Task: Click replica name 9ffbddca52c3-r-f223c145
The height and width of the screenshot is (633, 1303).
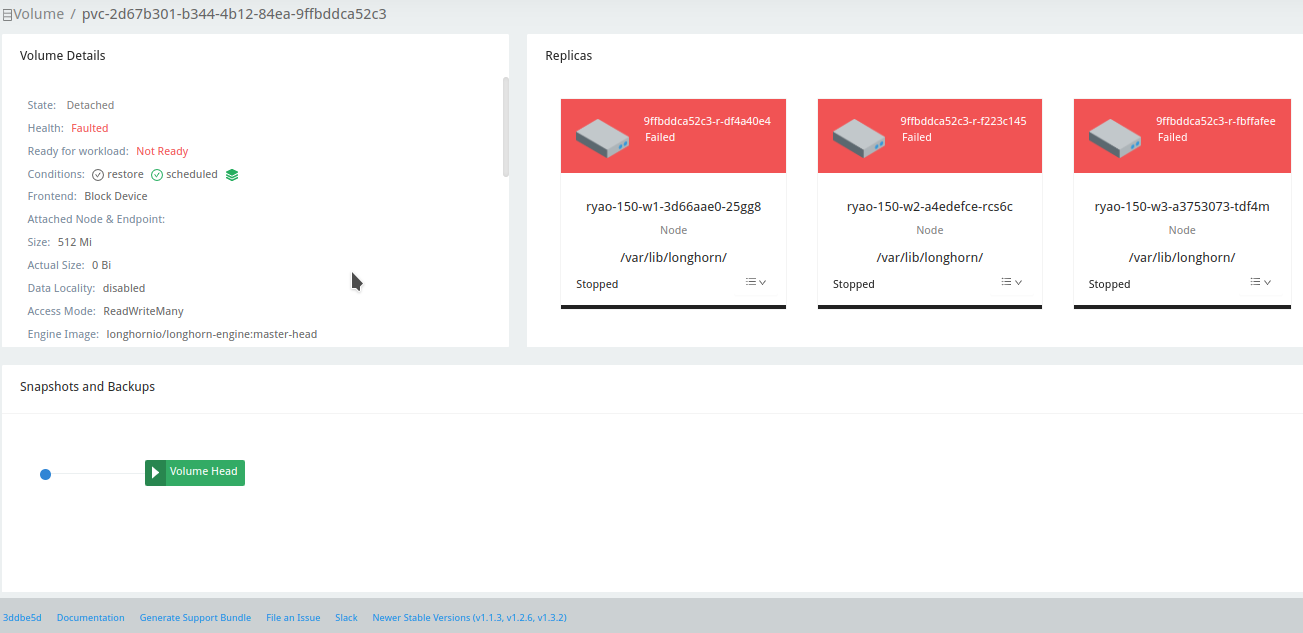Action: point(963,121)
